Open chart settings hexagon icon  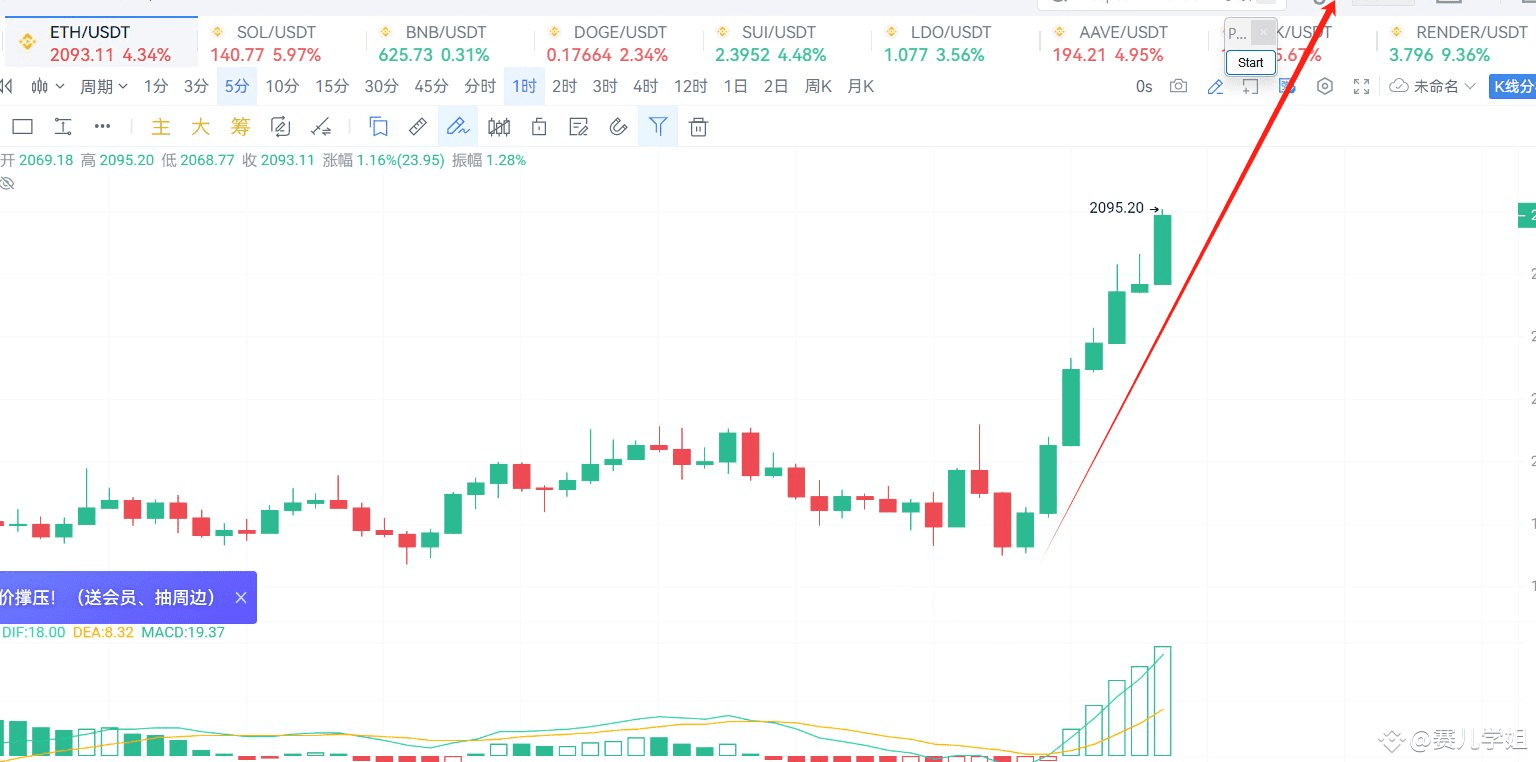pos(1325,87)
